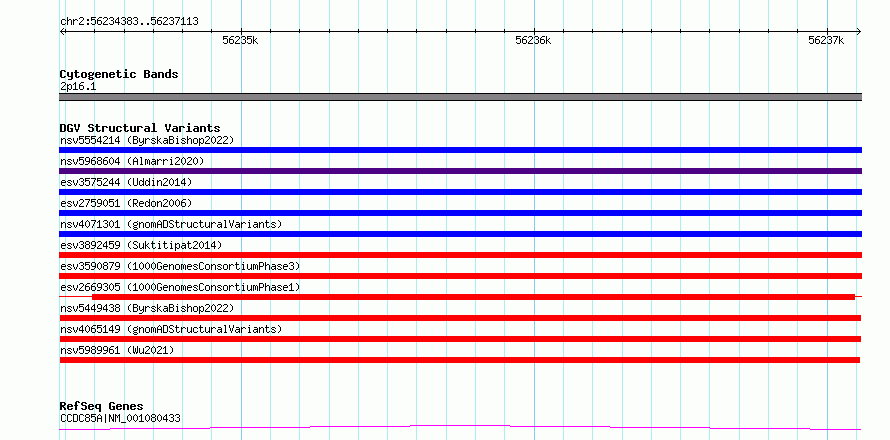Click the 56237k ruler tick label
Viewport: 890px width, 440px height.
click(x=826, y=40)
